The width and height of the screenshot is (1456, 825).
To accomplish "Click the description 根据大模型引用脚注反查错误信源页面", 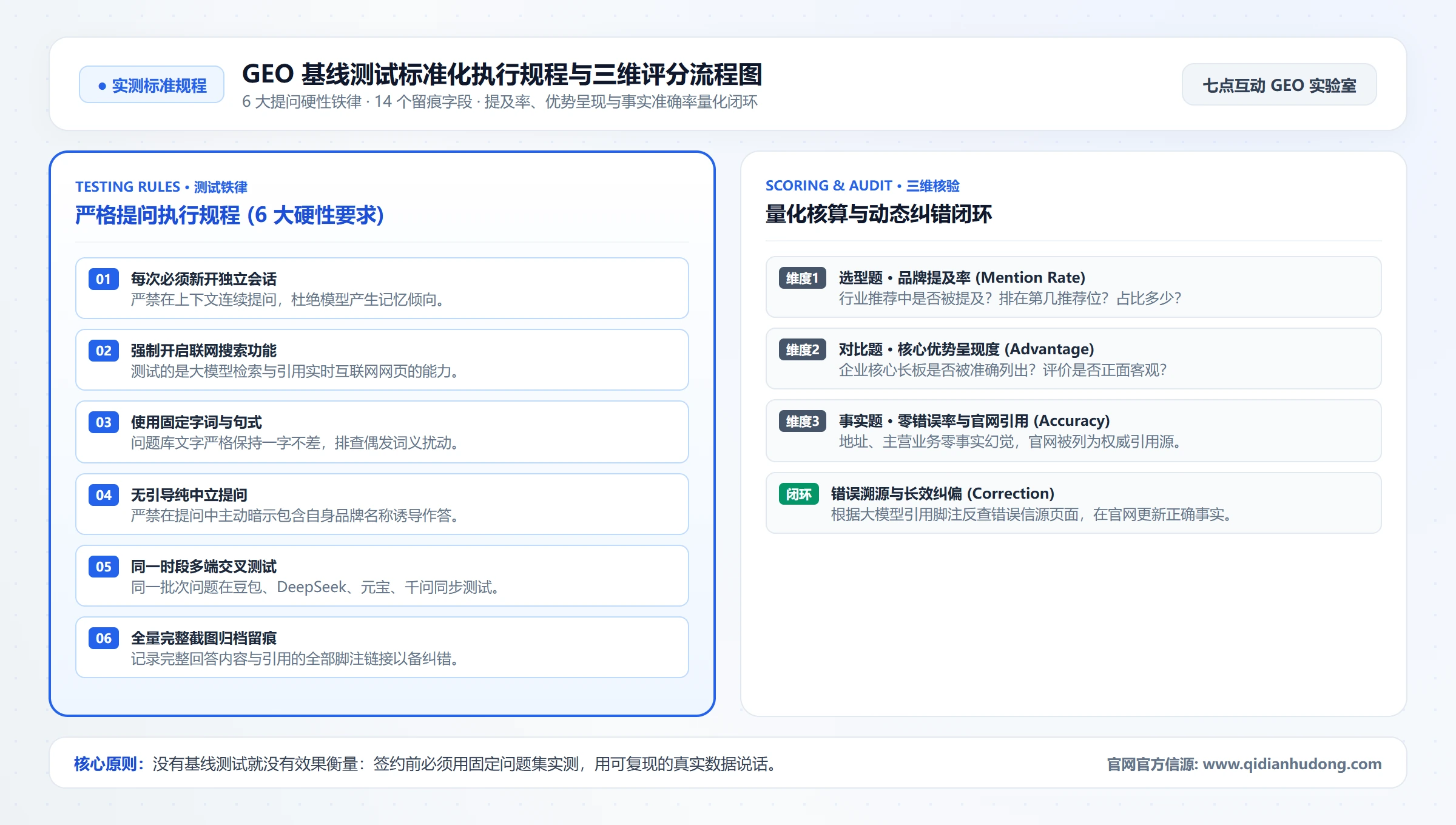I will pos(1032,514).
